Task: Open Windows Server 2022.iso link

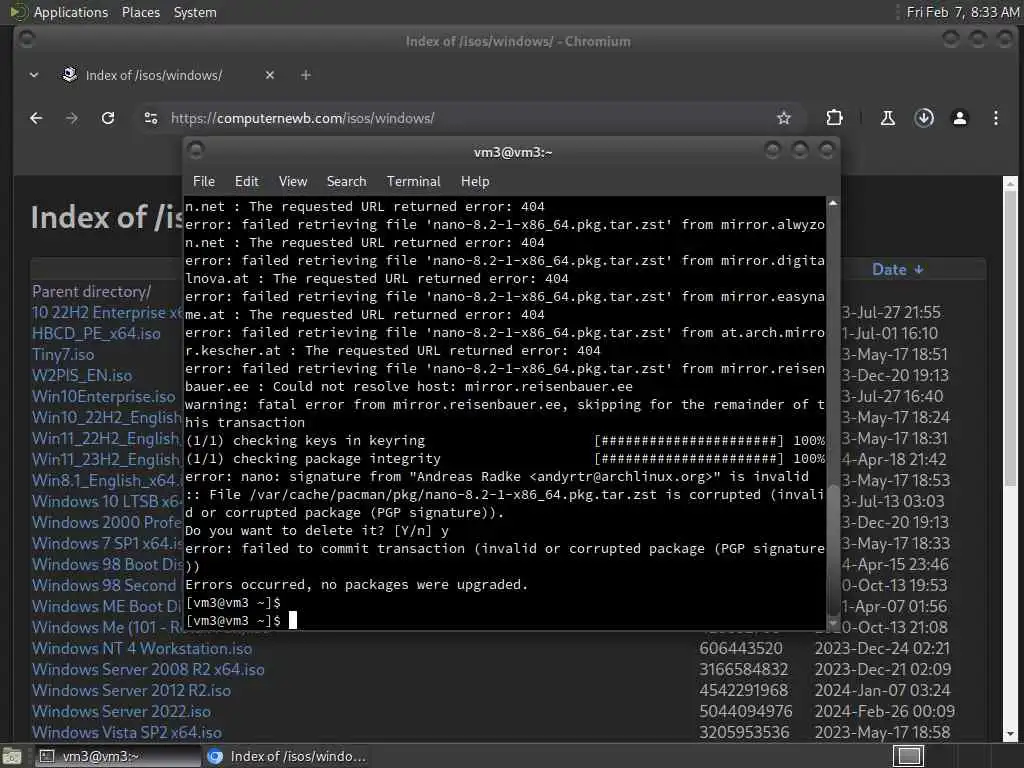Action: (x=121, y=711)
